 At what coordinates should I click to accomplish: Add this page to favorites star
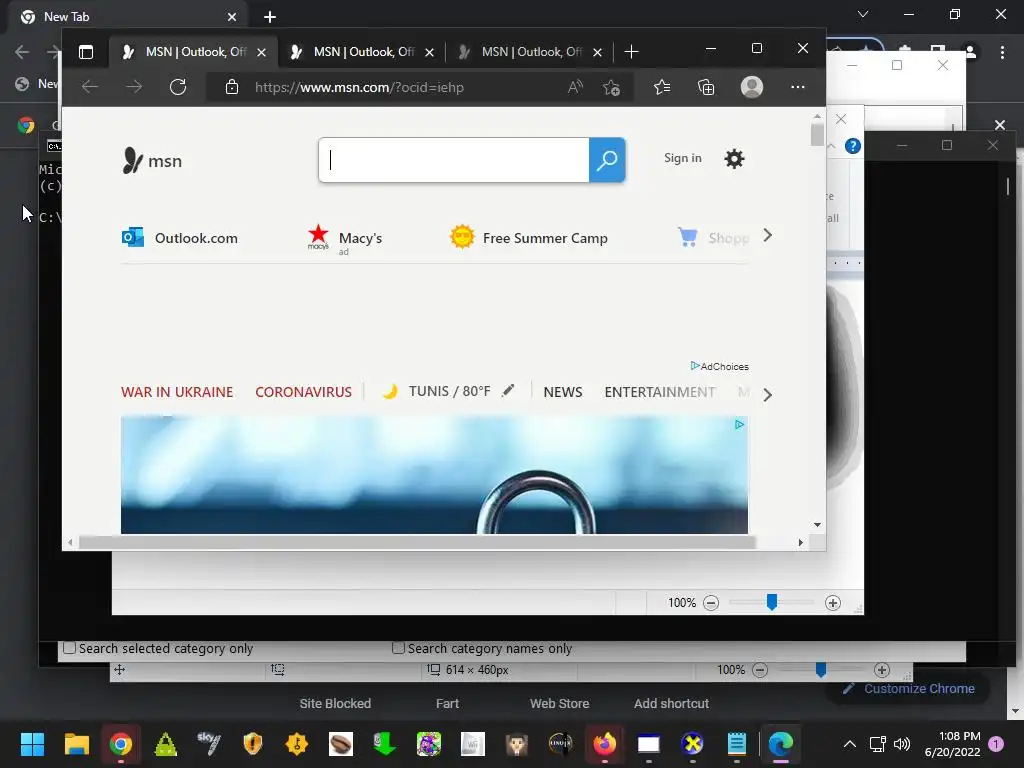611,87
